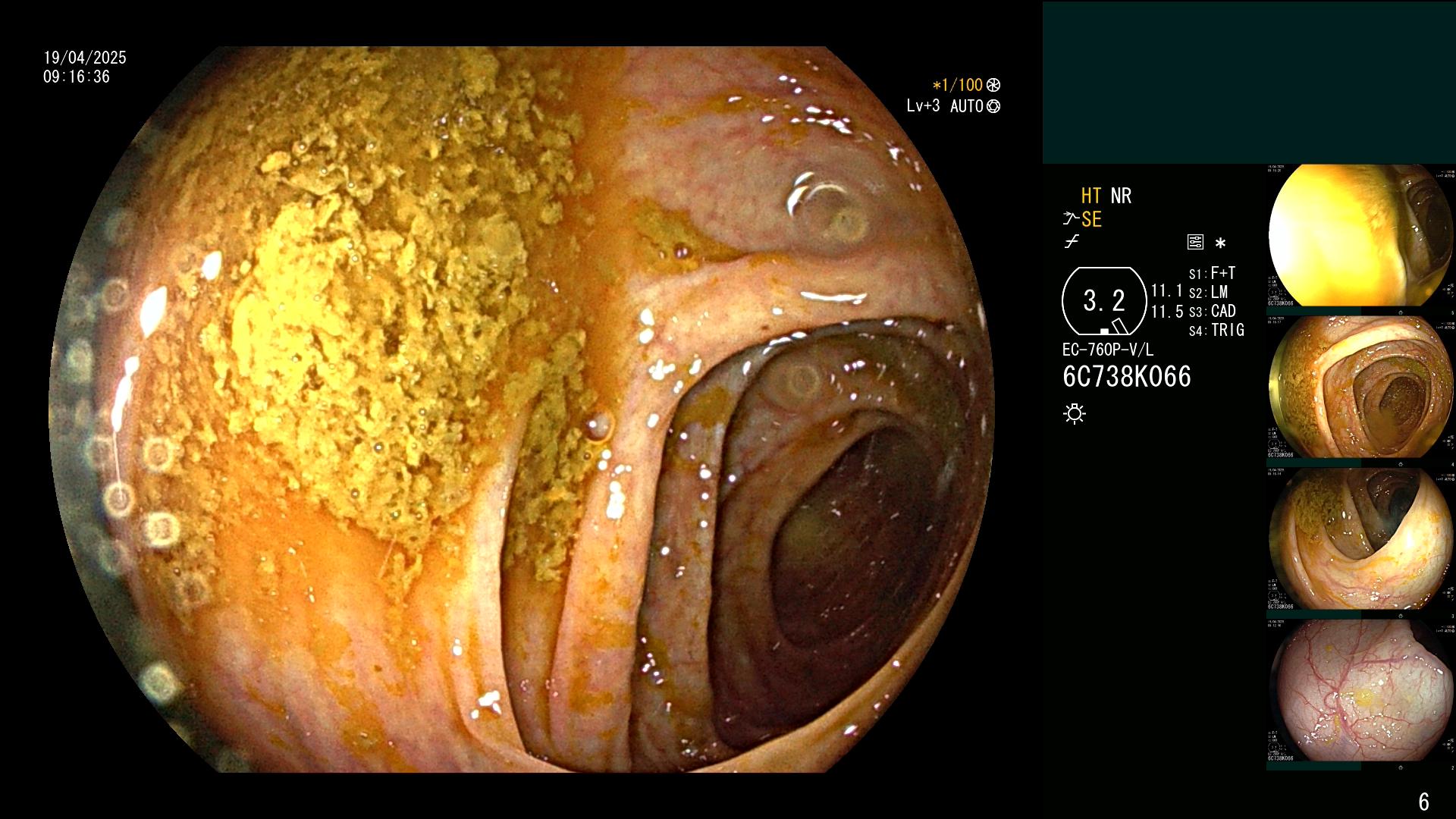Select the yellow HT indicator
Viewport: 1456px width, 819px height.
(1091, 196)
